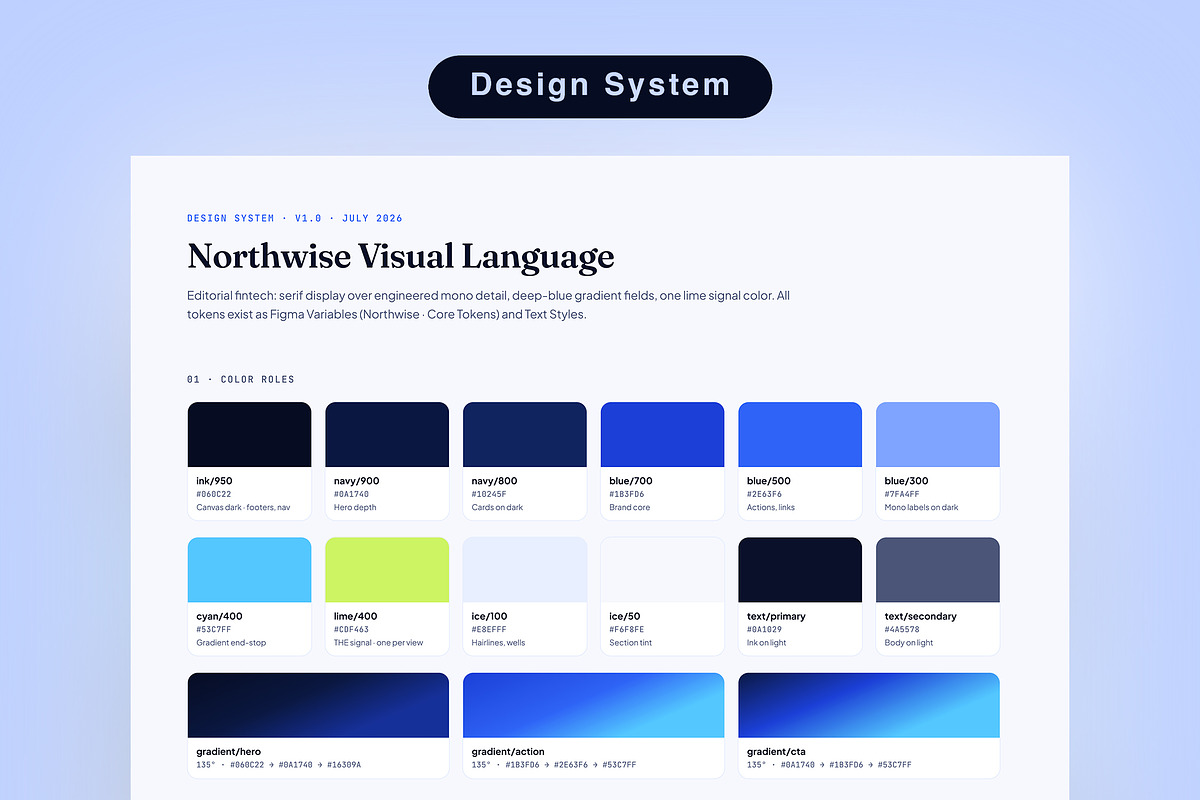Click the 'Hairlines, wells' description
The width and height of the screenshot is (1200, 800).
[498, 642]
